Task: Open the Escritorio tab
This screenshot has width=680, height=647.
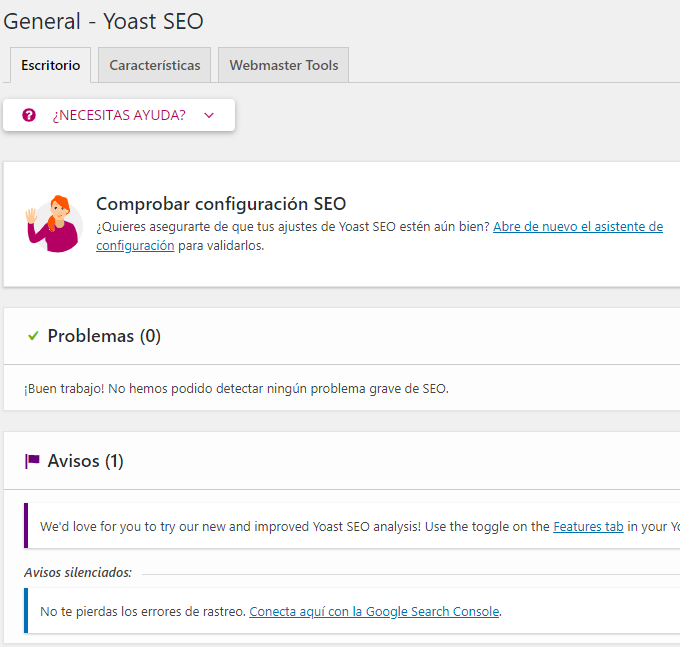Action: pyautogui.click(x=50, y=65)
